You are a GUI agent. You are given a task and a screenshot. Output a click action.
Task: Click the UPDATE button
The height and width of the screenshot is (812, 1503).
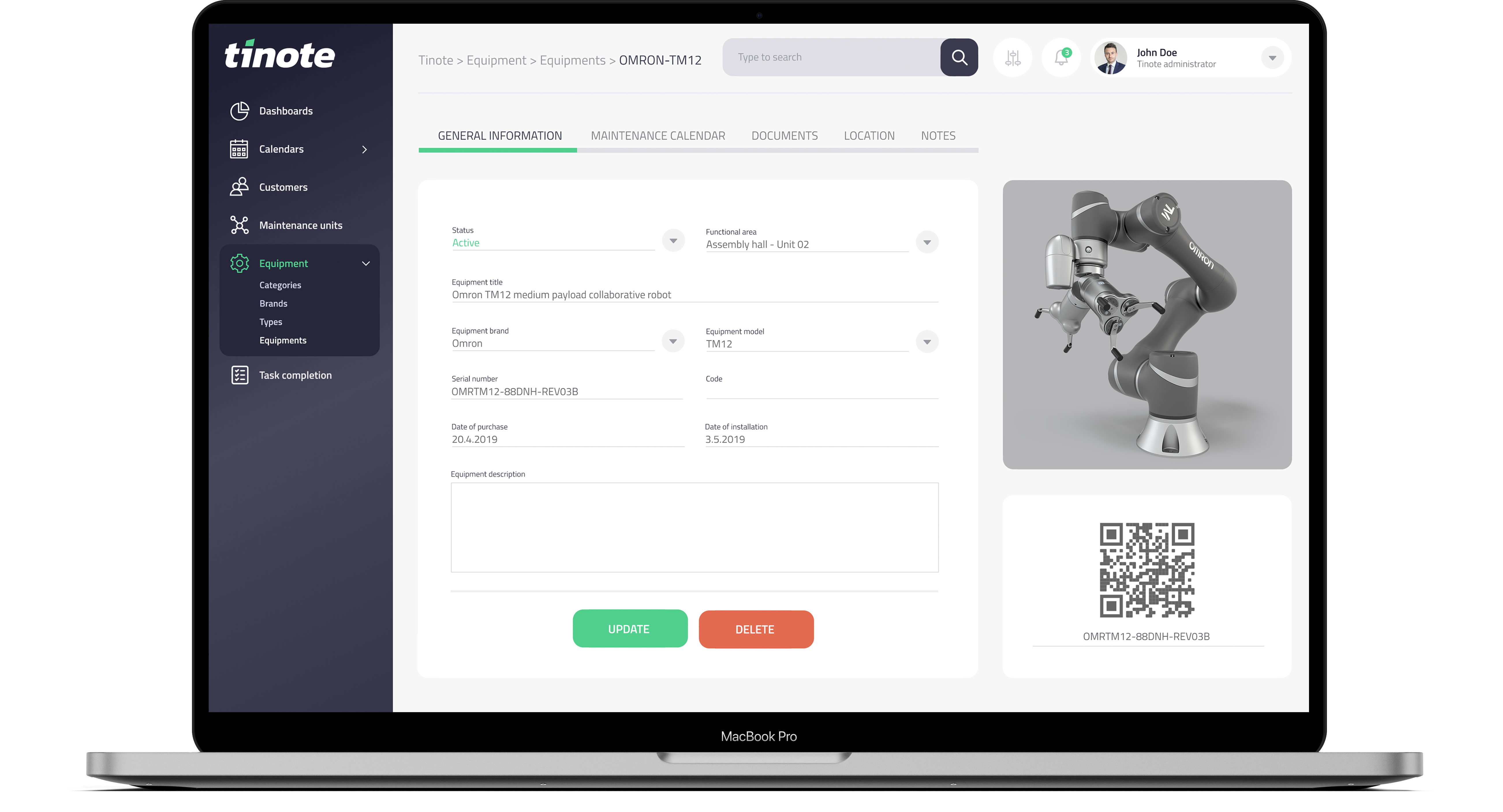[x=629, y=629]
